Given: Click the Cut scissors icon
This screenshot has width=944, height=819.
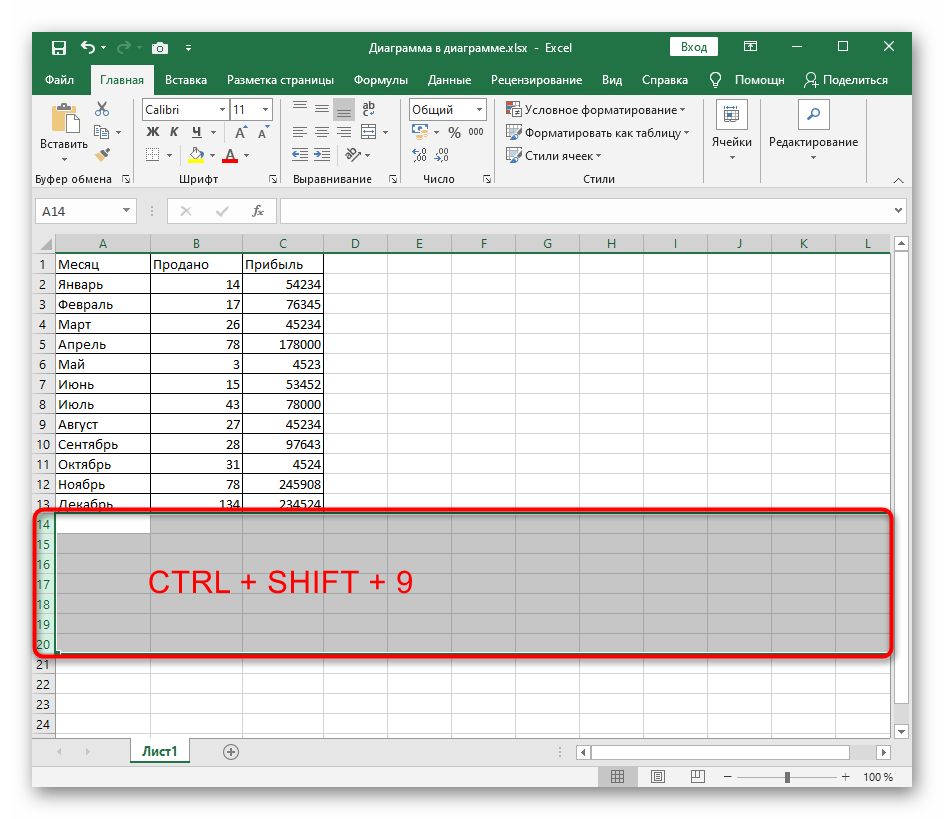Looking at the screenshot, I should (x=102, y=110).
